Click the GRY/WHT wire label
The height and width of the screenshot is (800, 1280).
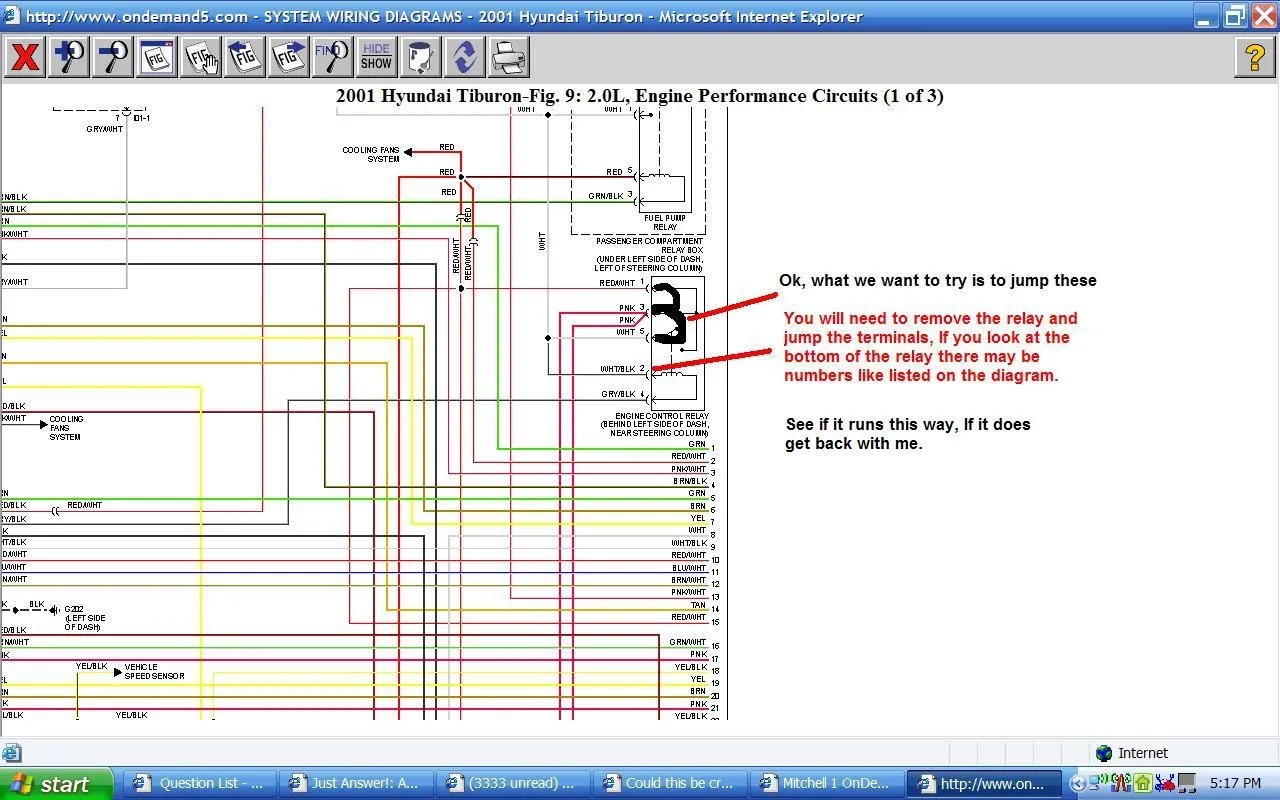pyautogui.click(x=104, y=129)
